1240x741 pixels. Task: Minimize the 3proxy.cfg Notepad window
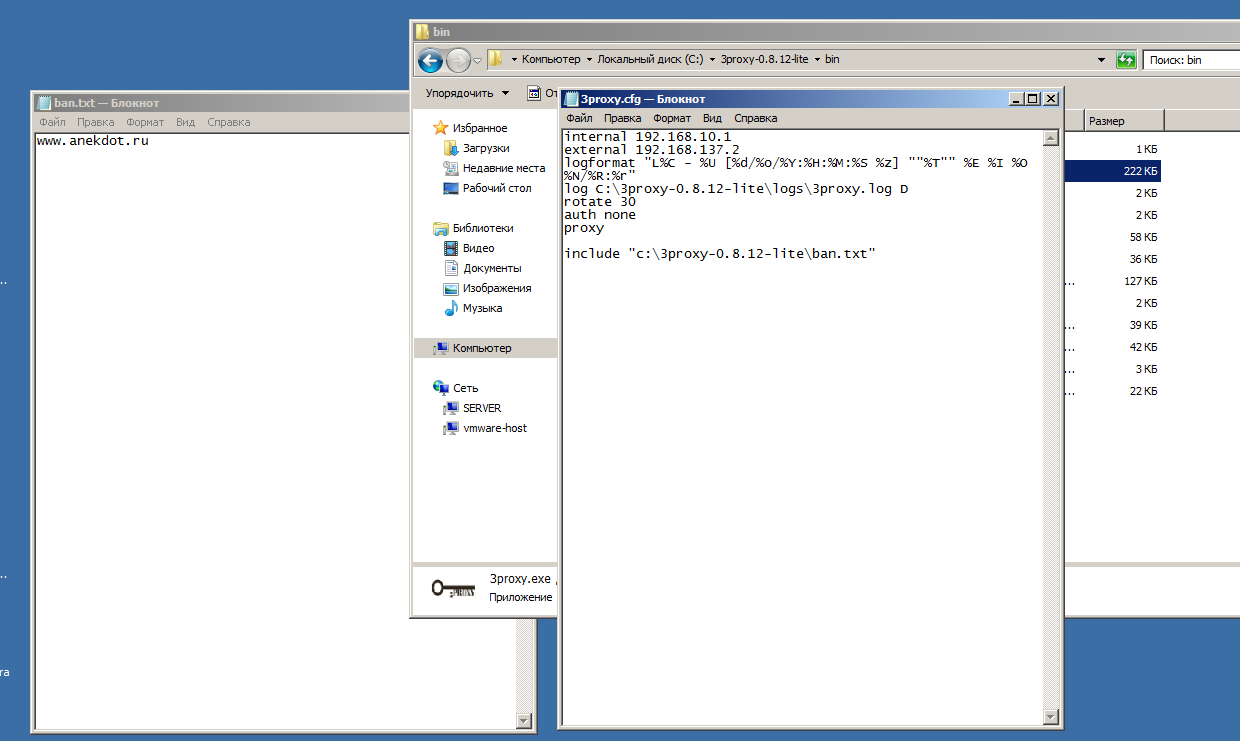(1017, 99)
